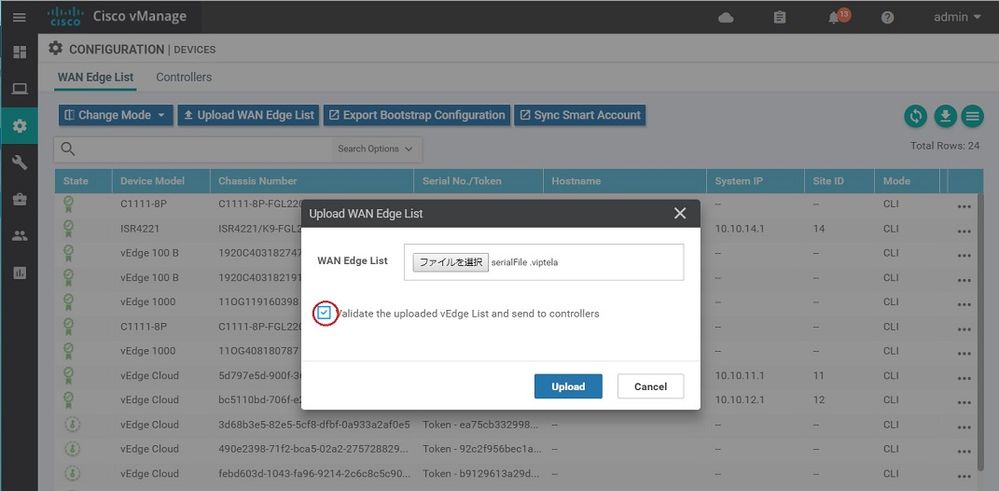The height and width of the screenshot is (491, 999).
Task: Click Upload WAN Edge List button
Action: [248, 115]
